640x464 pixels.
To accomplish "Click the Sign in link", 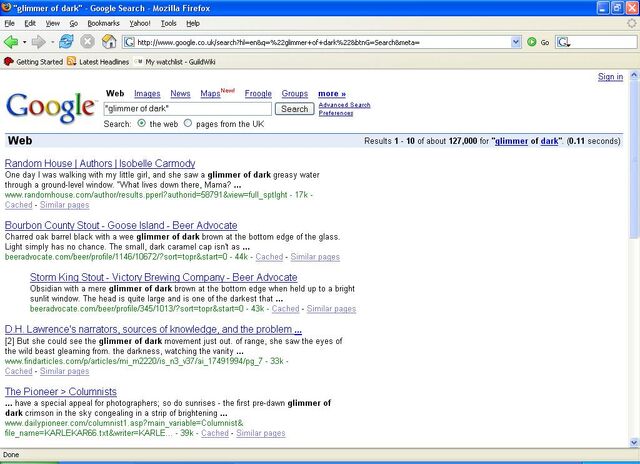I will point(610,77).
